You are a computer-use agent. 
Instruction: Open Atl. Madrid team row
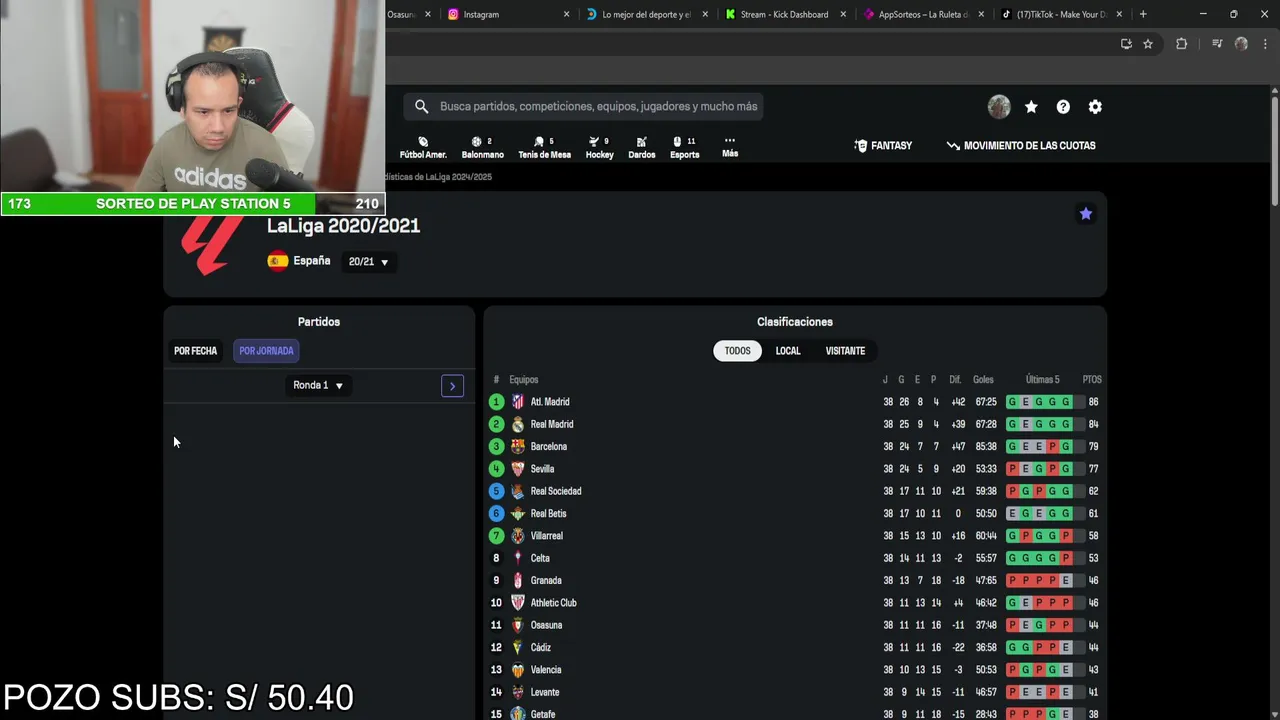click(x=795, y=402)
